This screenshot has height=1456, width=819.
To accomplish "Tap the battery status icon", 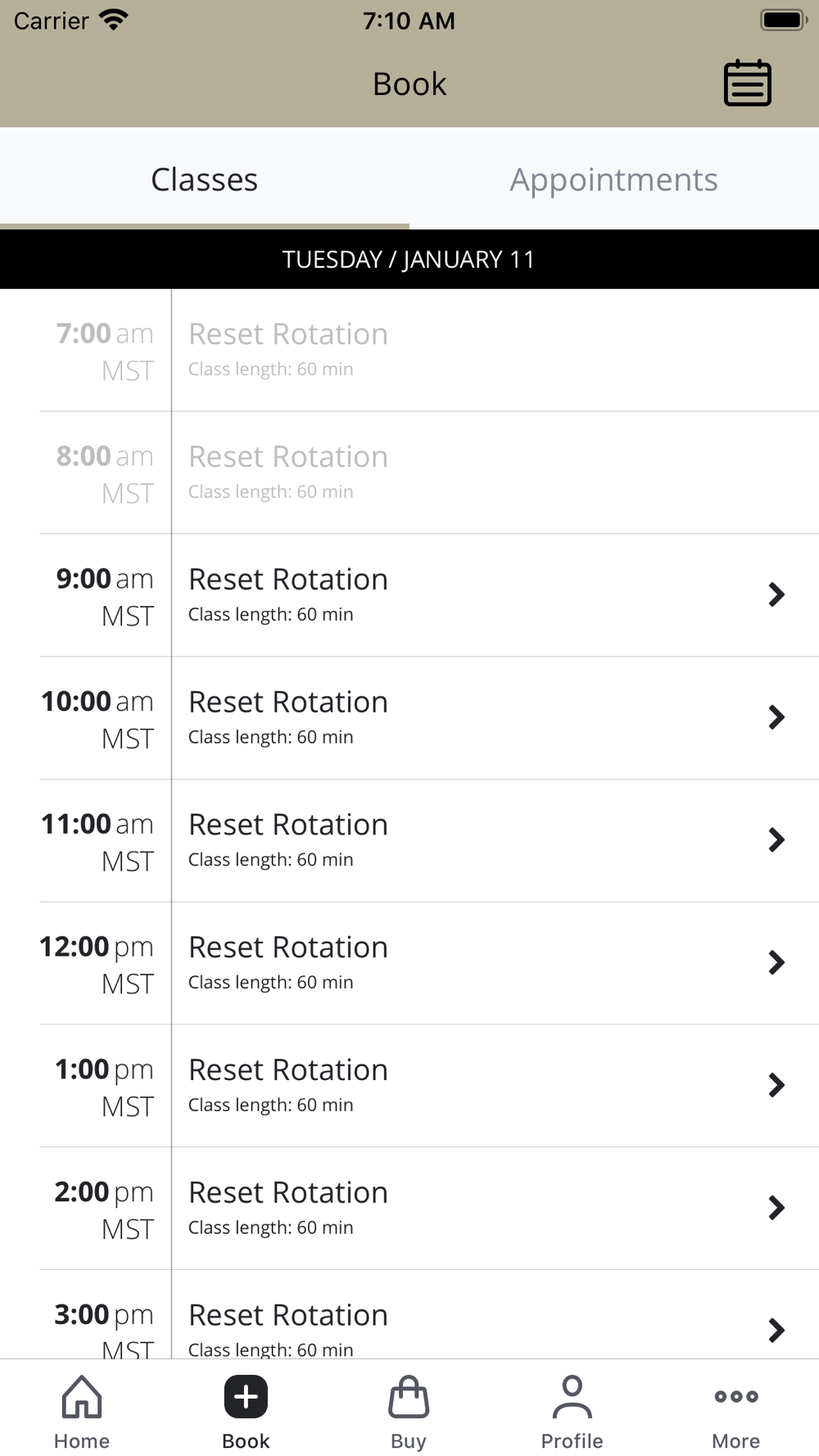I will pos(783,20).
